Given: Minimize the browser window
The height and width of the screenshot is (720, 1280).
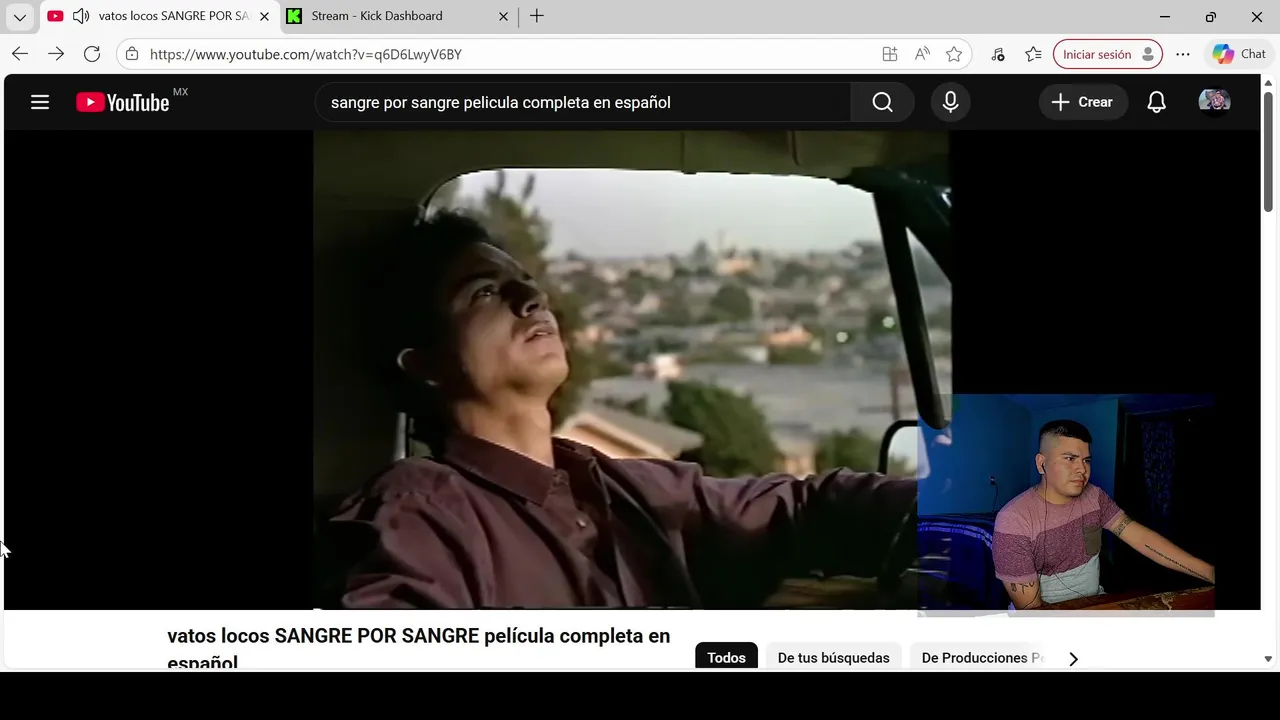Looking at the screenshot, I should click(1164, 16).
